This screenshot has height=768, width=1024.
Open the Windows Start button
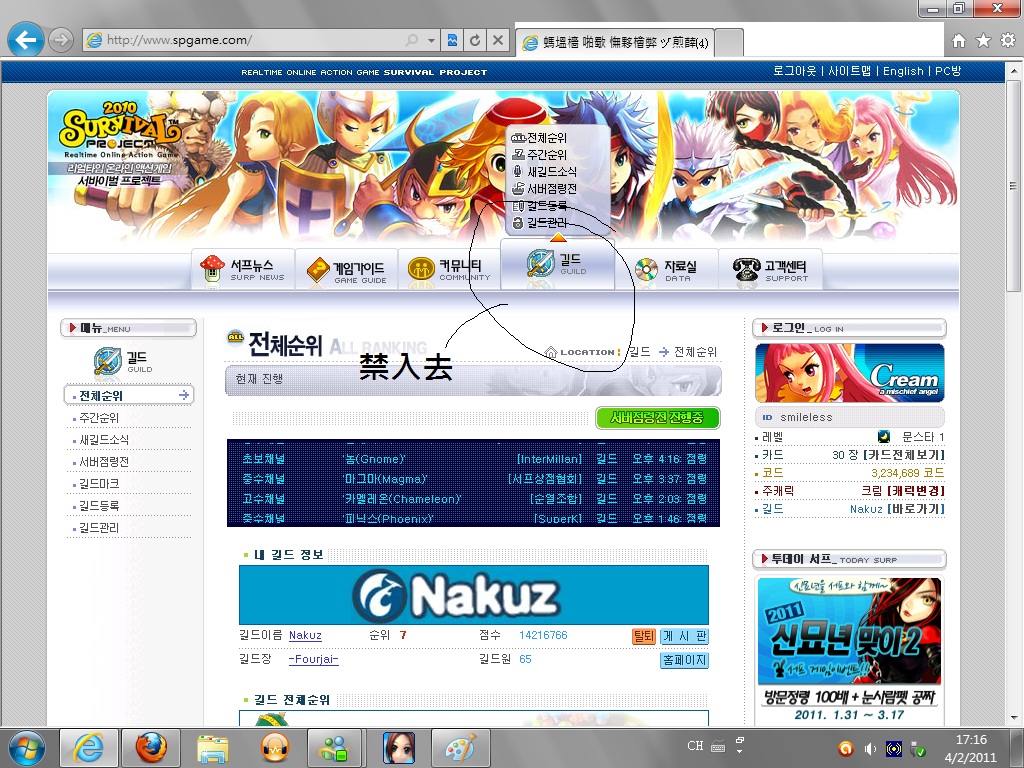[x=26, y=748]
